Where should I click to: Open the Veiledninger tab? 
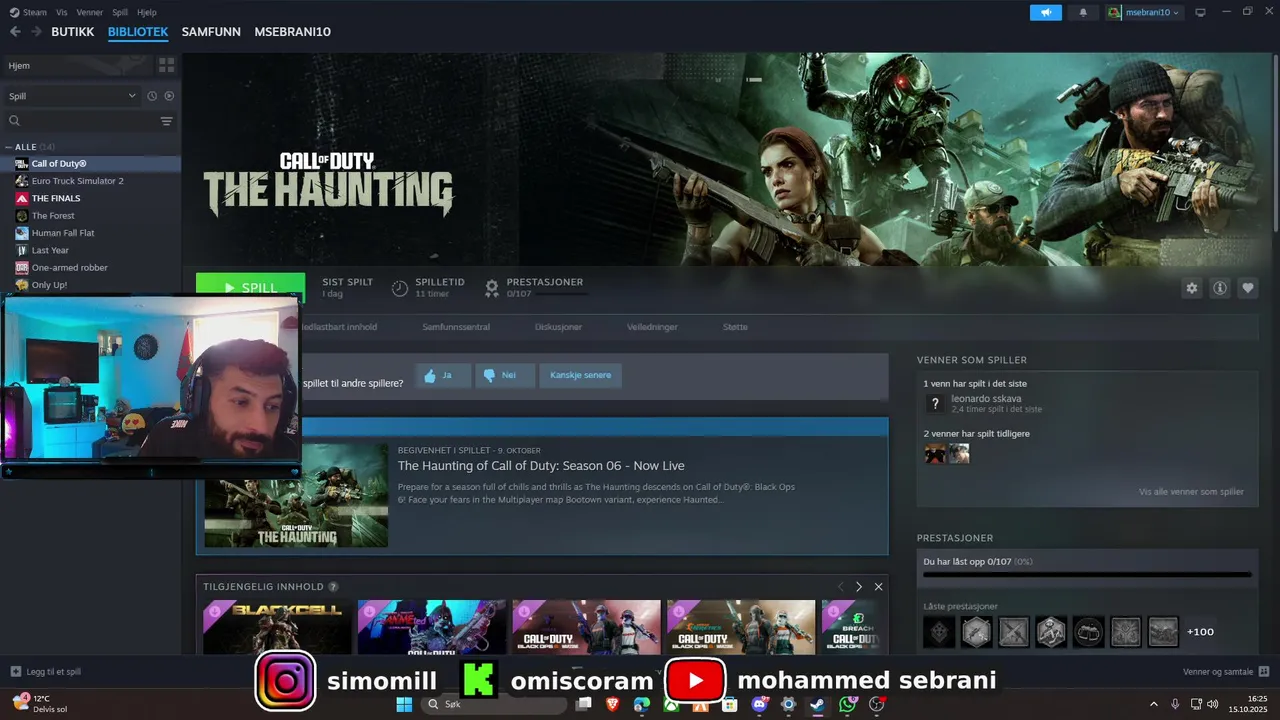tap(652, 327)
